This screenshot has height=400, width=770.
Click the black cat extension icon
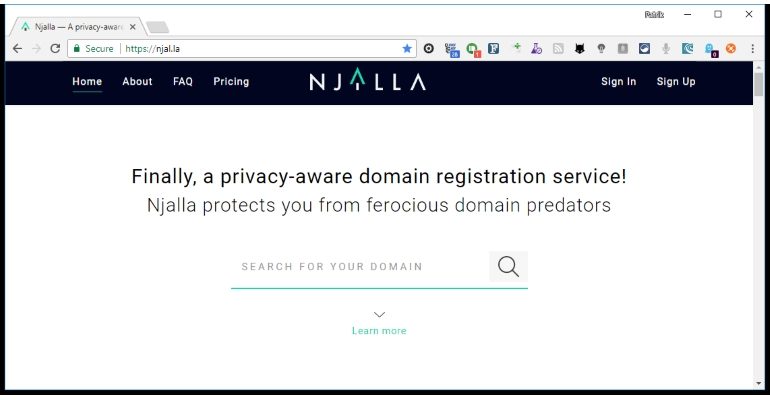point(580,48)
